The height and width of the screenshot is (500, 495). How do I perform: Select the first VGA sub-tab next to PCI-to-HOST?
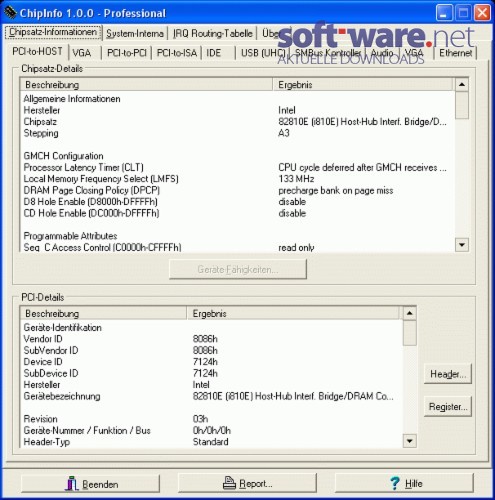[x=82, y=53]
